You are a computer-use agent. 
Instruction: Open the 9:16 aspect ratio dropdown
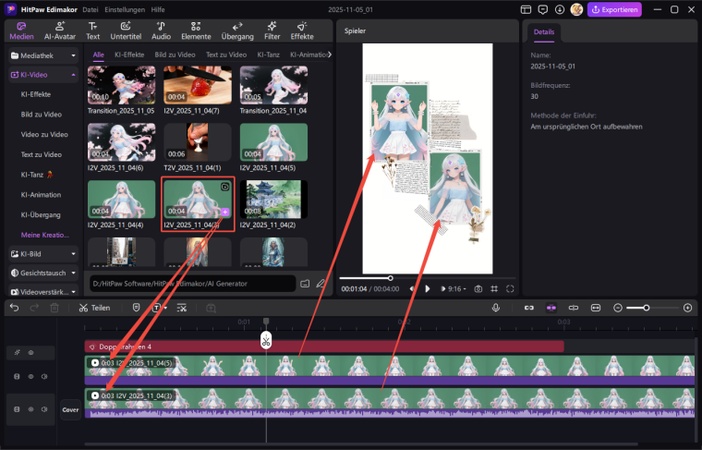pos(455,288)
